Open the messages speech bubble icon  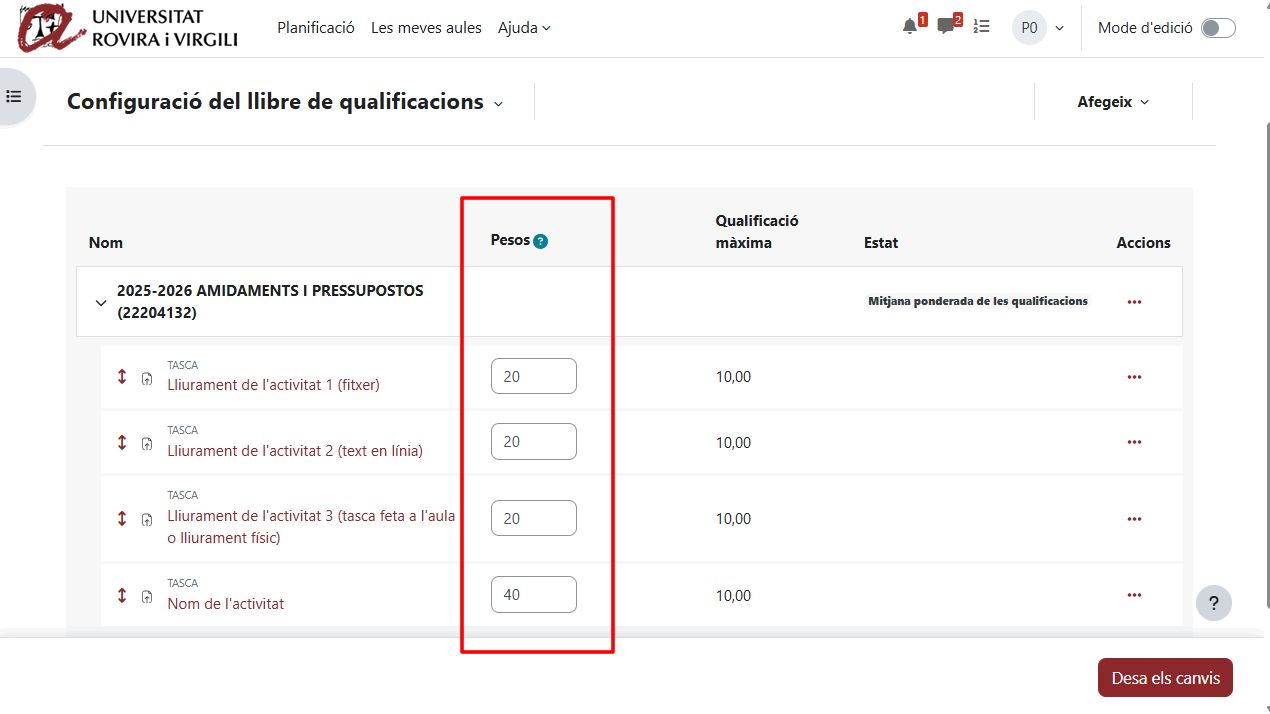pos(945,28)
